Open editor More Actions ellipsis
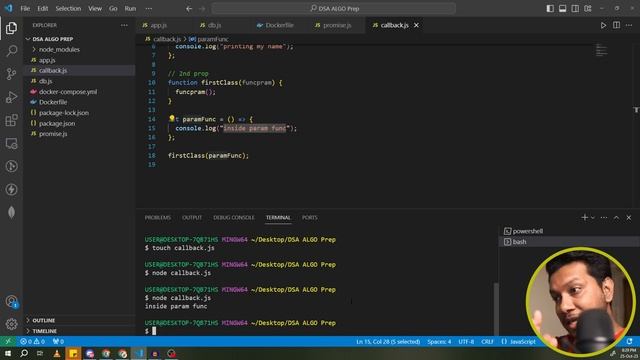 tap(629, 25)
